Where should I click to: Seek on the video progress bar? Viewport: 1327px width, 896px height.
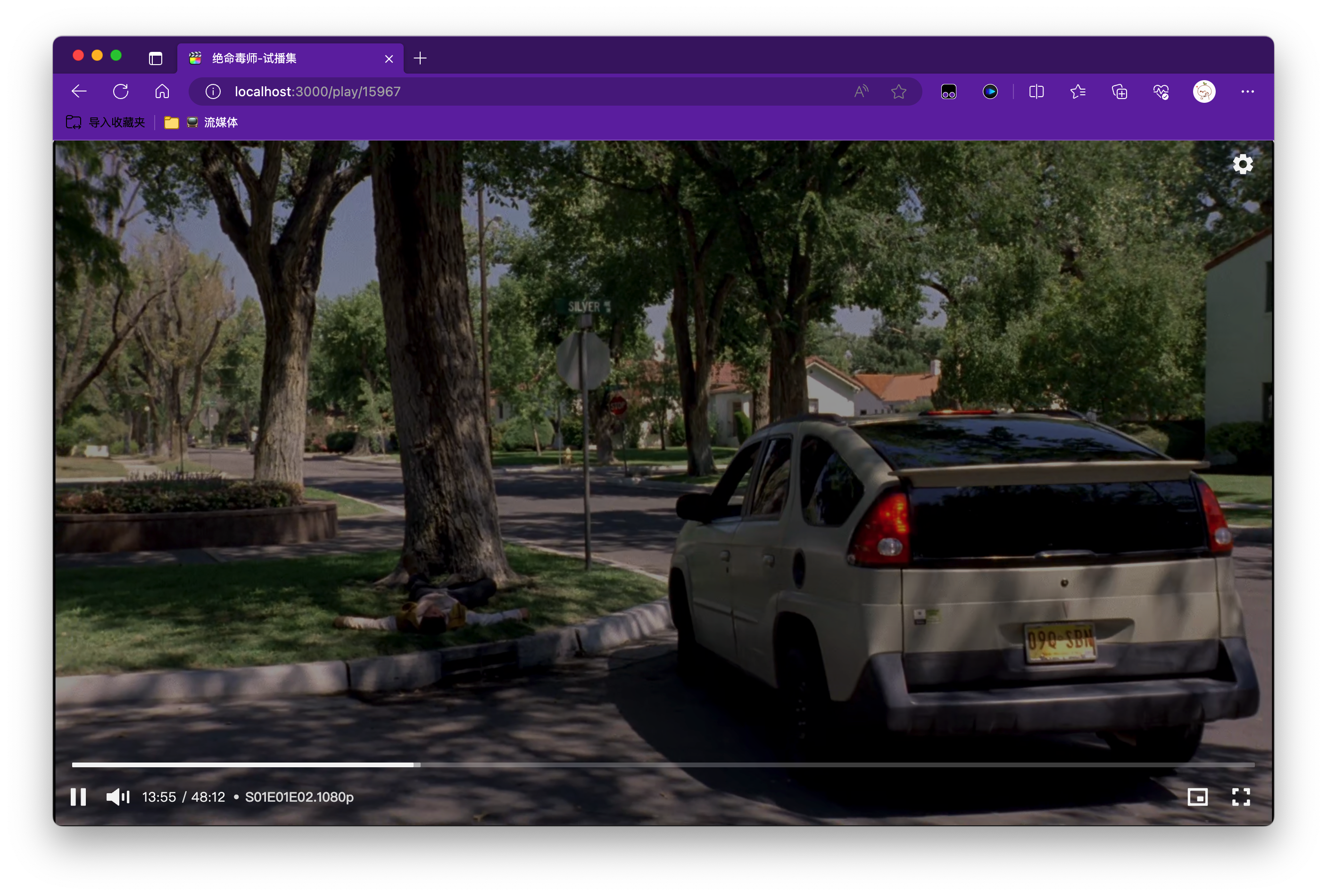tap(663, 764)
